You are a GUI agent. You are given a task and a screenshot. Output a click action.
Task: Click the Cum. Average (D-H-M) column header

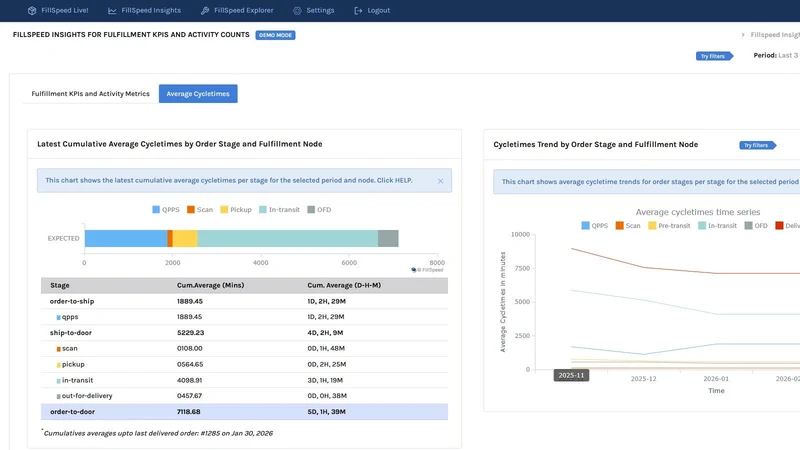click(x=344, y=285)
